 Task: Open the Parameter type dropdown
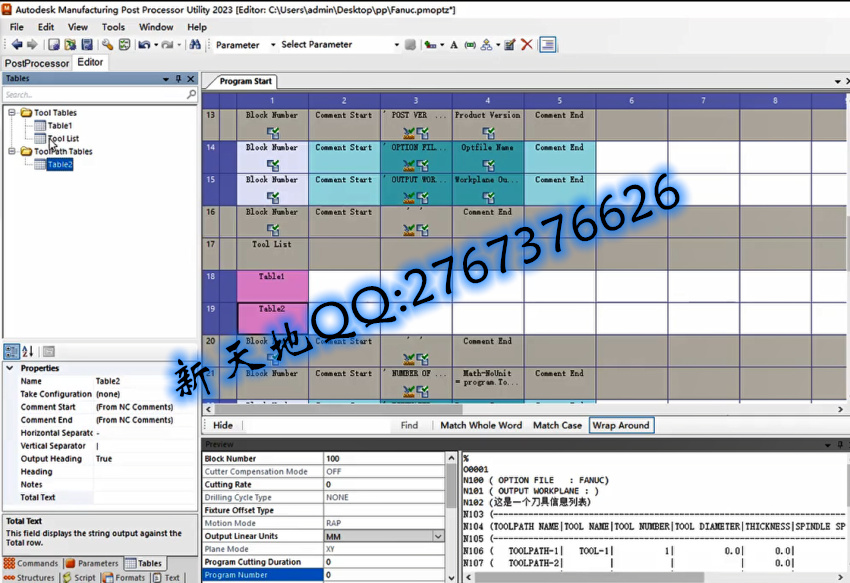[x=273, y=44]
